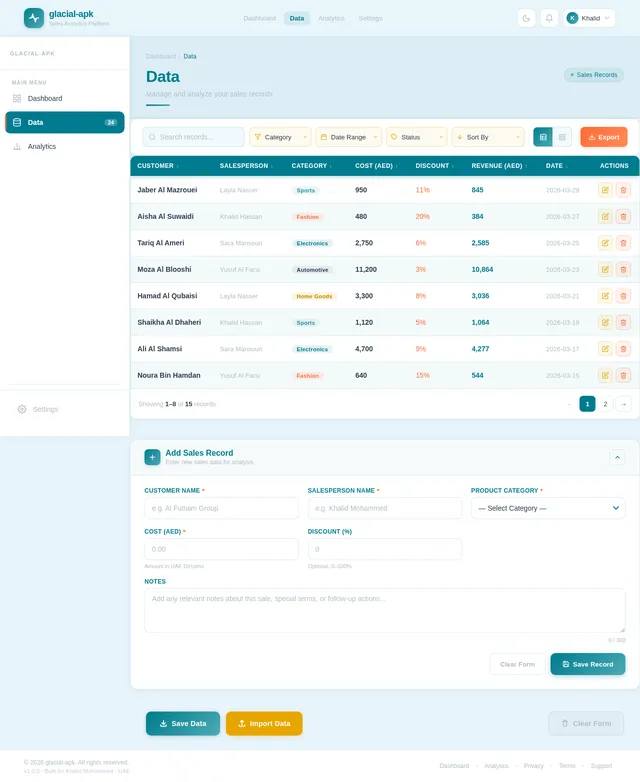Image resolution: width=640 pixels, height=782 pixels.
Task: Open the Category filter dropdown
Action: pos(280,137)
